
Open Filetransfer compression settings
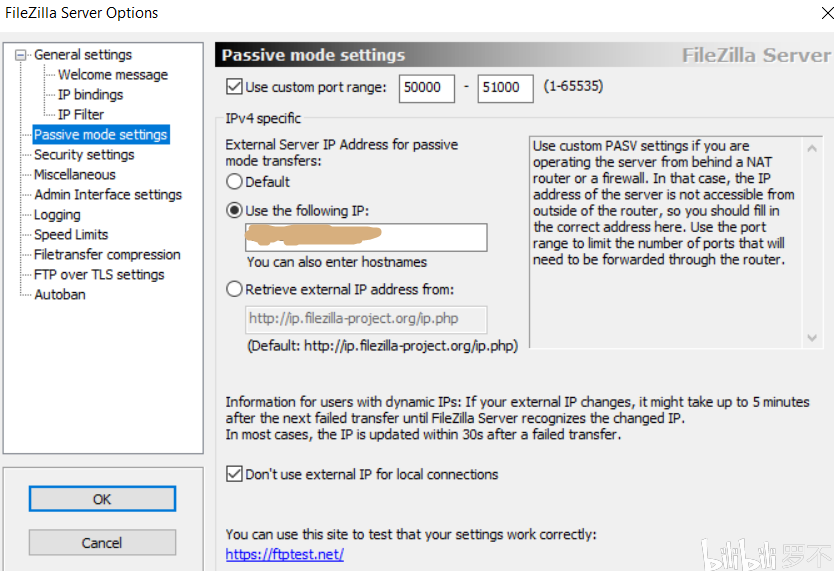coord(107,255)
